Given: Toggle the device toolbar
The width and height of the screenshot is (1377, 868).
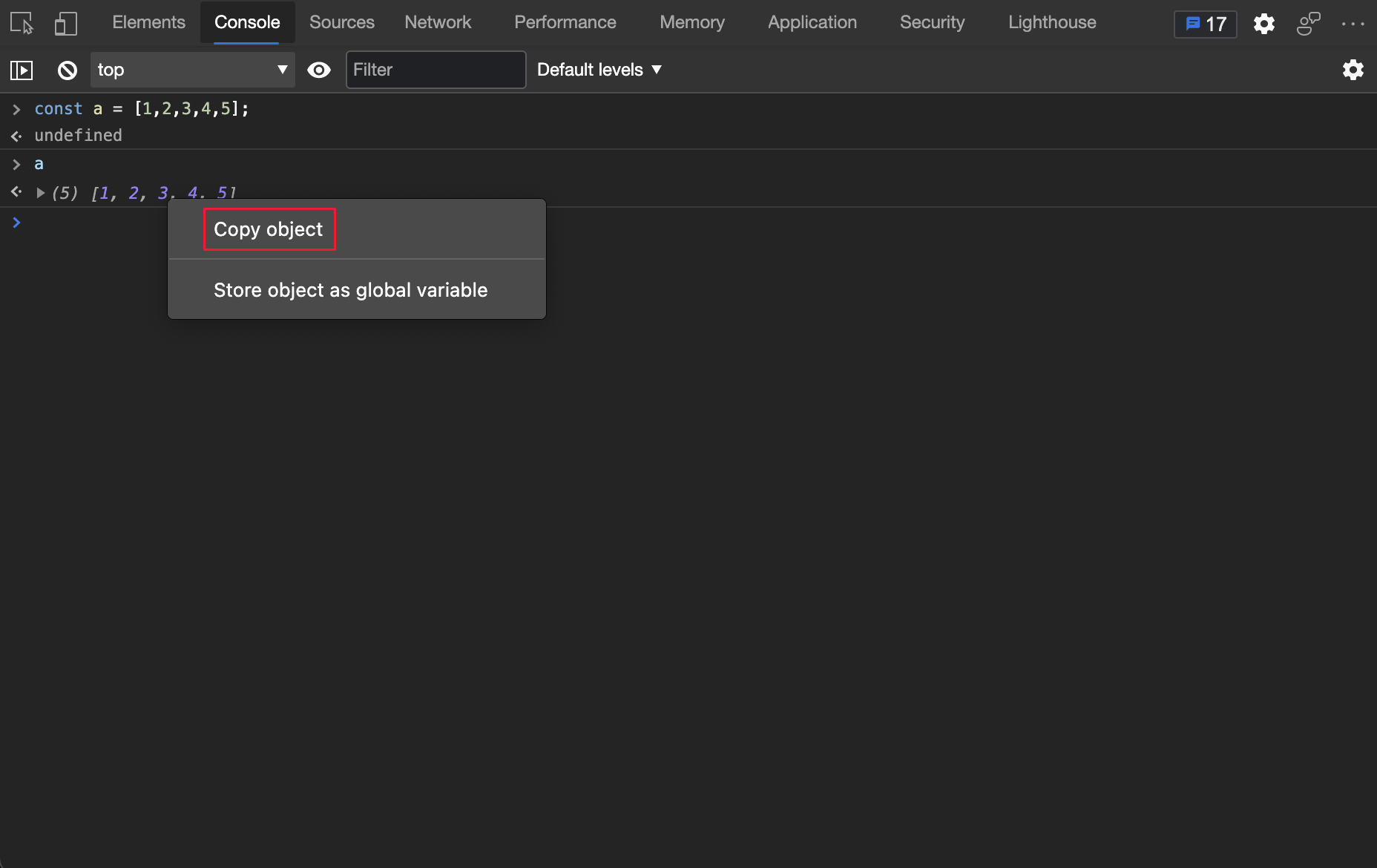Looking at the screenshot, I should point(65,23).
